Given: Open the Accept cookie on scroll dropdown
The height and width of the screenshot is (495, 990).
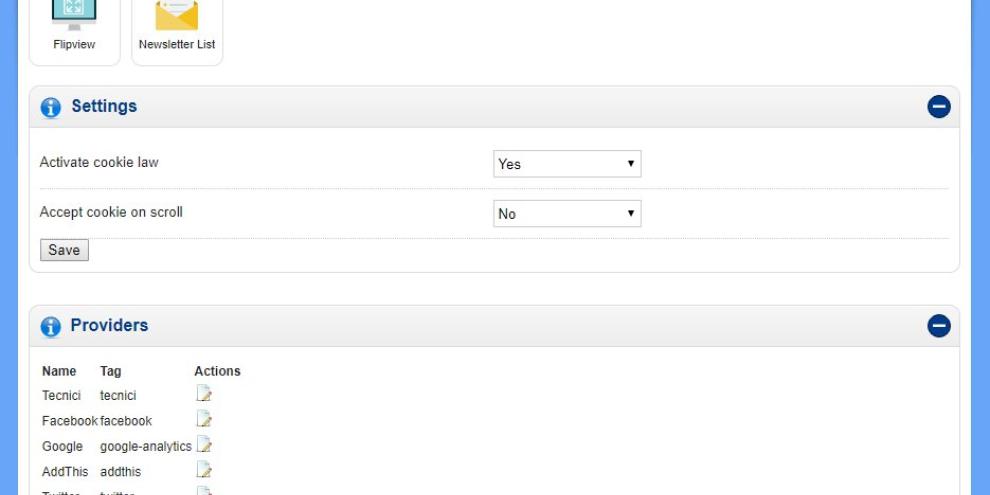Looking at the screenshot, I should pyautogui.click(x=567, y=213).
